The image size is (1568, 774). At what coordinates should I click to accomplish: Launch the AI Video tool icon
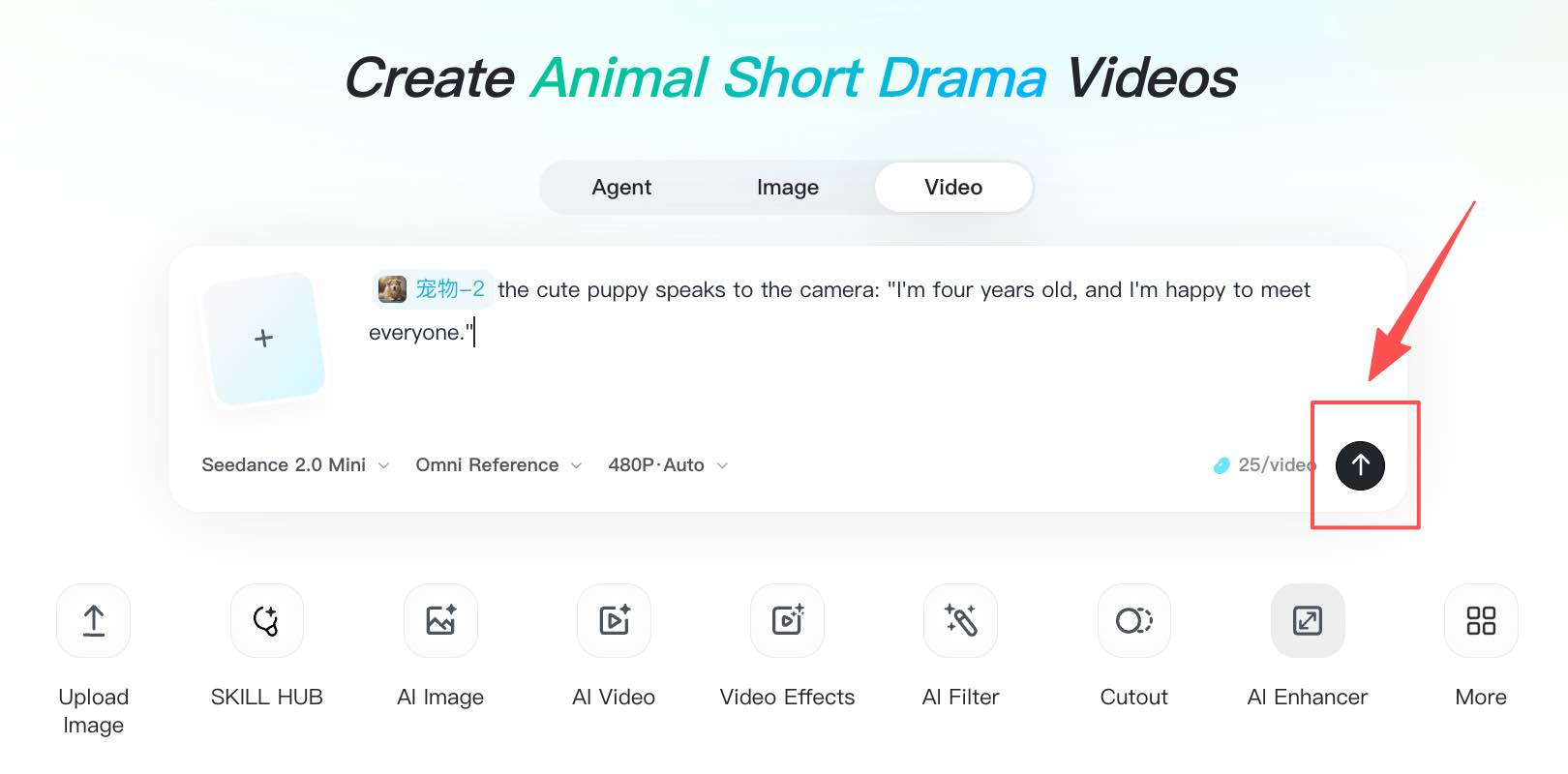tap(614, 620)
